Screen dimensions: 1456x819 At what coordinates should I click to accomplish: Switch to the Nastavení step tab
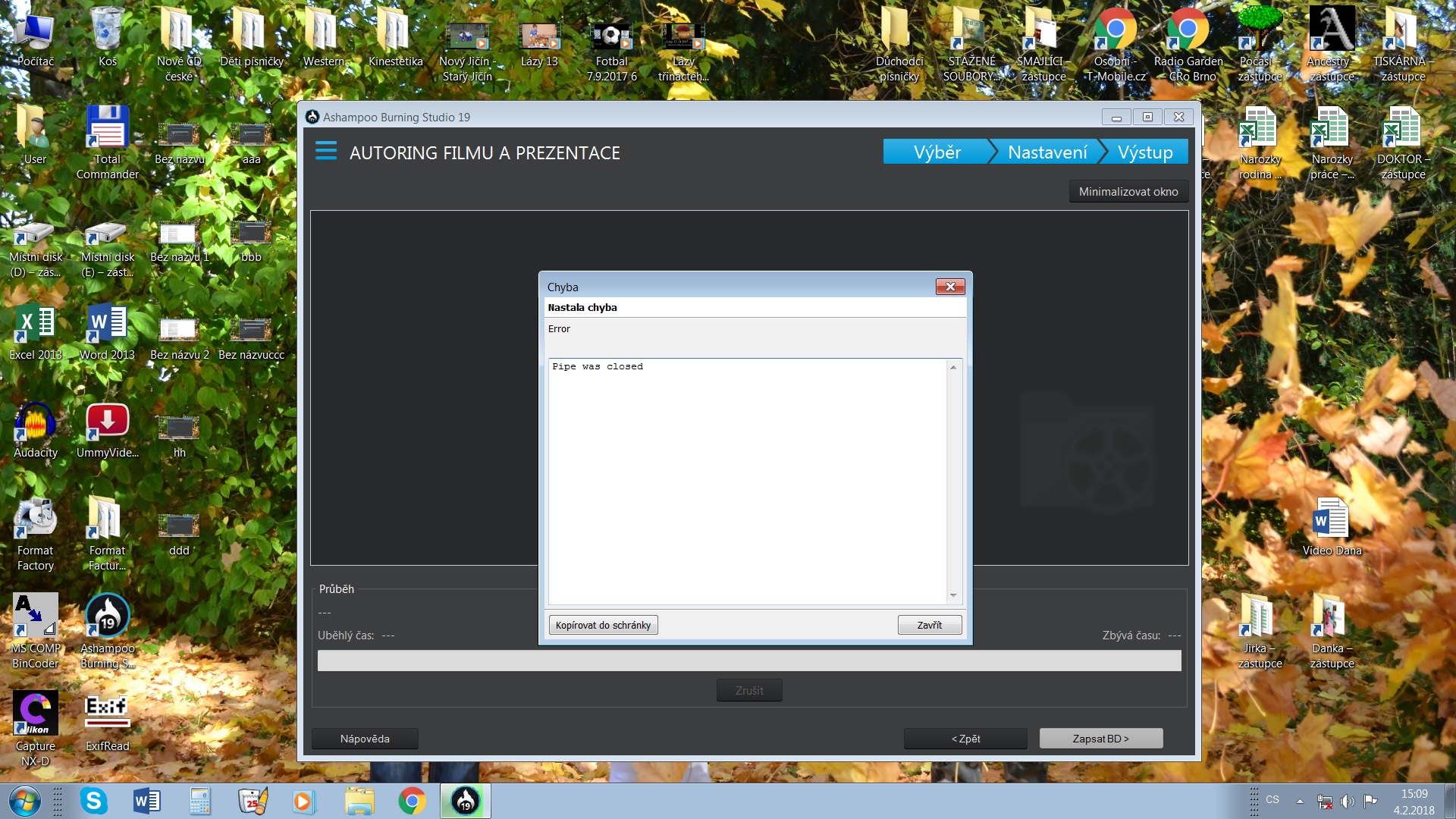point(1046,152)
